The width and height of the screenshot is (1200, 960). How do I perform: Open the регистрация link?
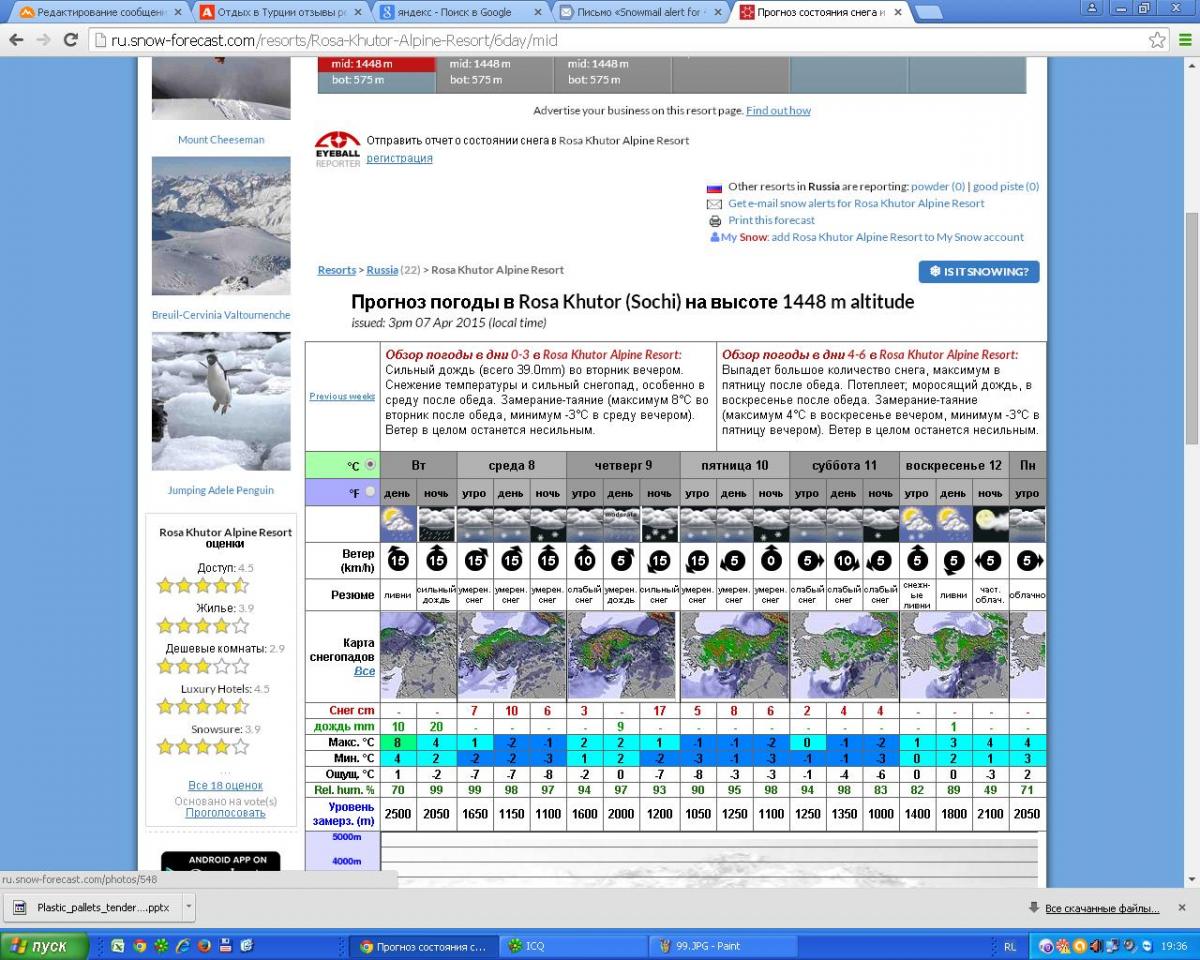click(399, 158)
